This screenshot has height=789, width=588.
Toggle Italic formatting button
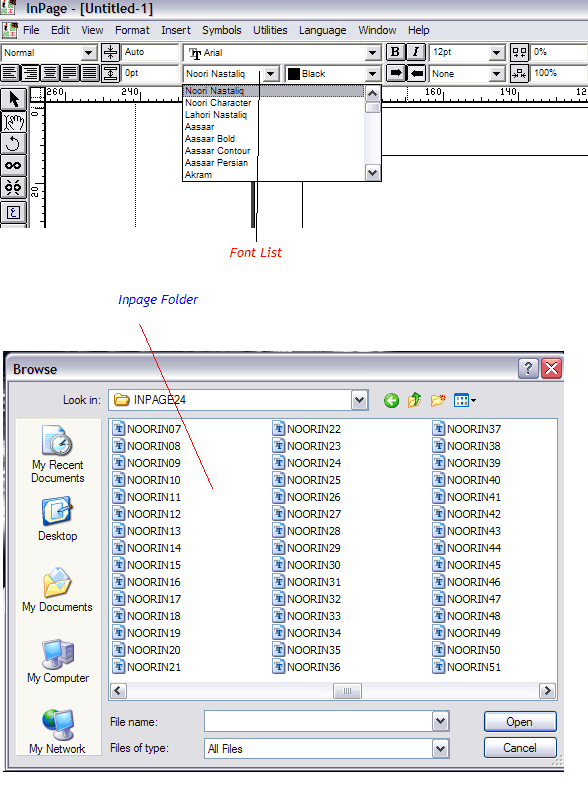point(415,52)
